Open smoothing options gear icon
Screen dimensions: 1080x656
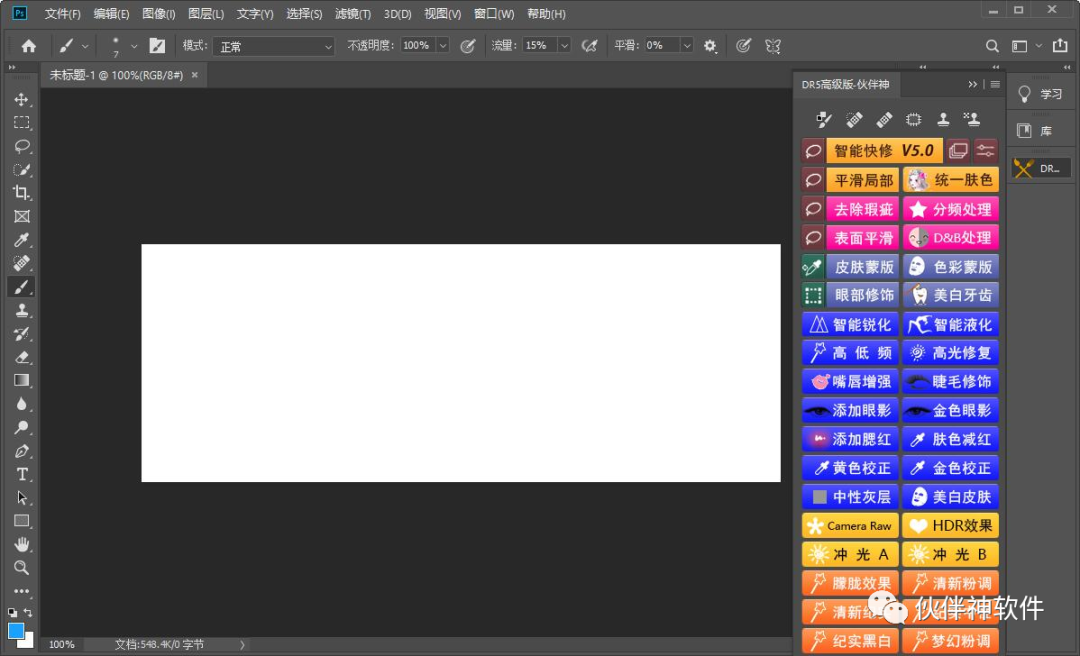click(710, 46)
